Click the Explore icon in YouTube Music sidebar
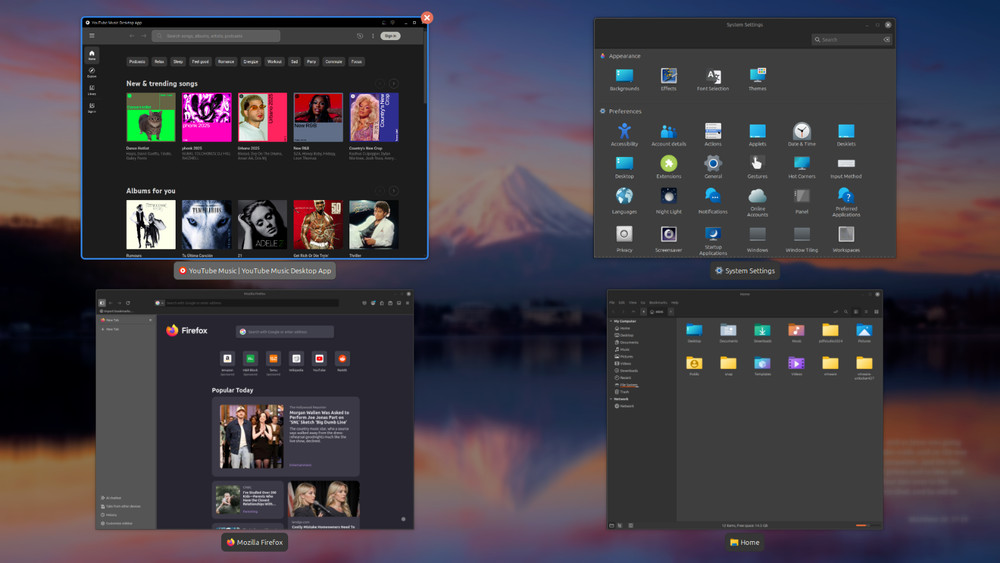 (92, 72)
